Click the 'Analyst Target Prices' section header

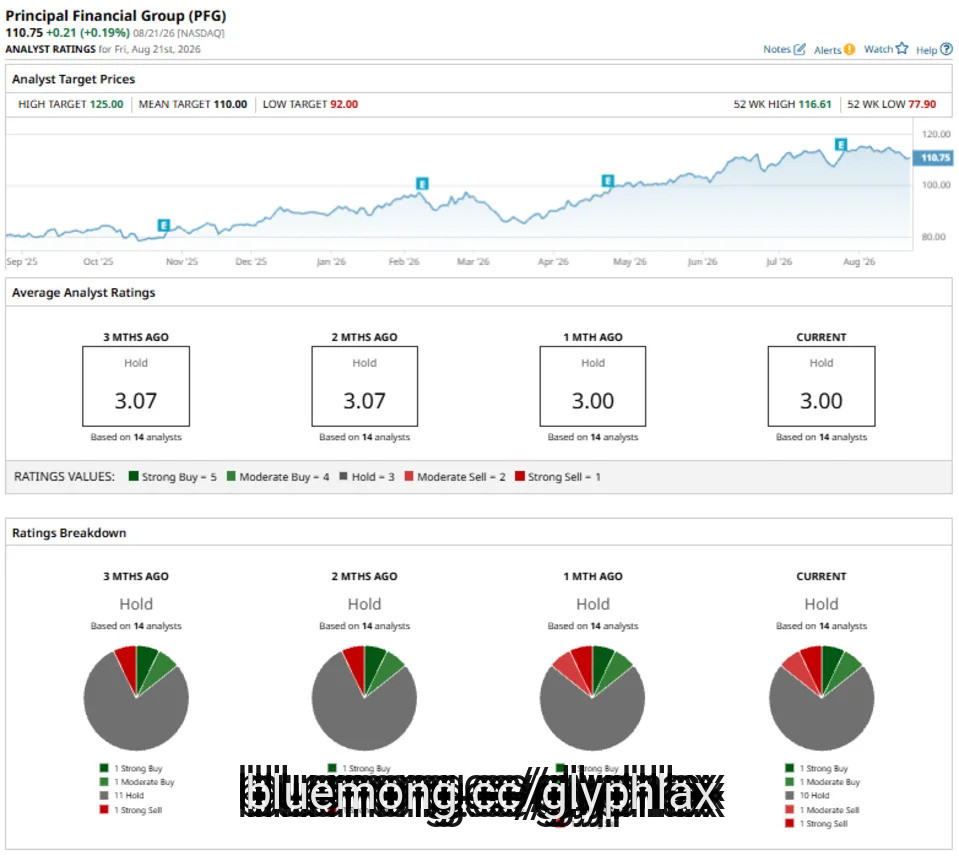point(73,79)
